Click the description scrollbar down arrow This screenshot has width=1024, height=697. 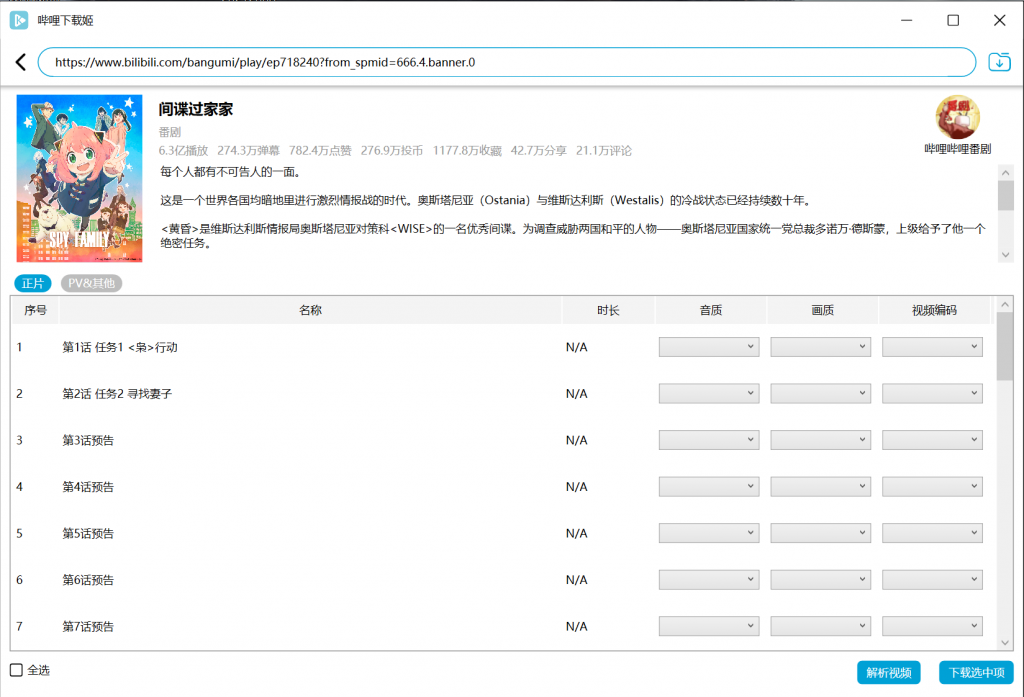pos(1006,255)
